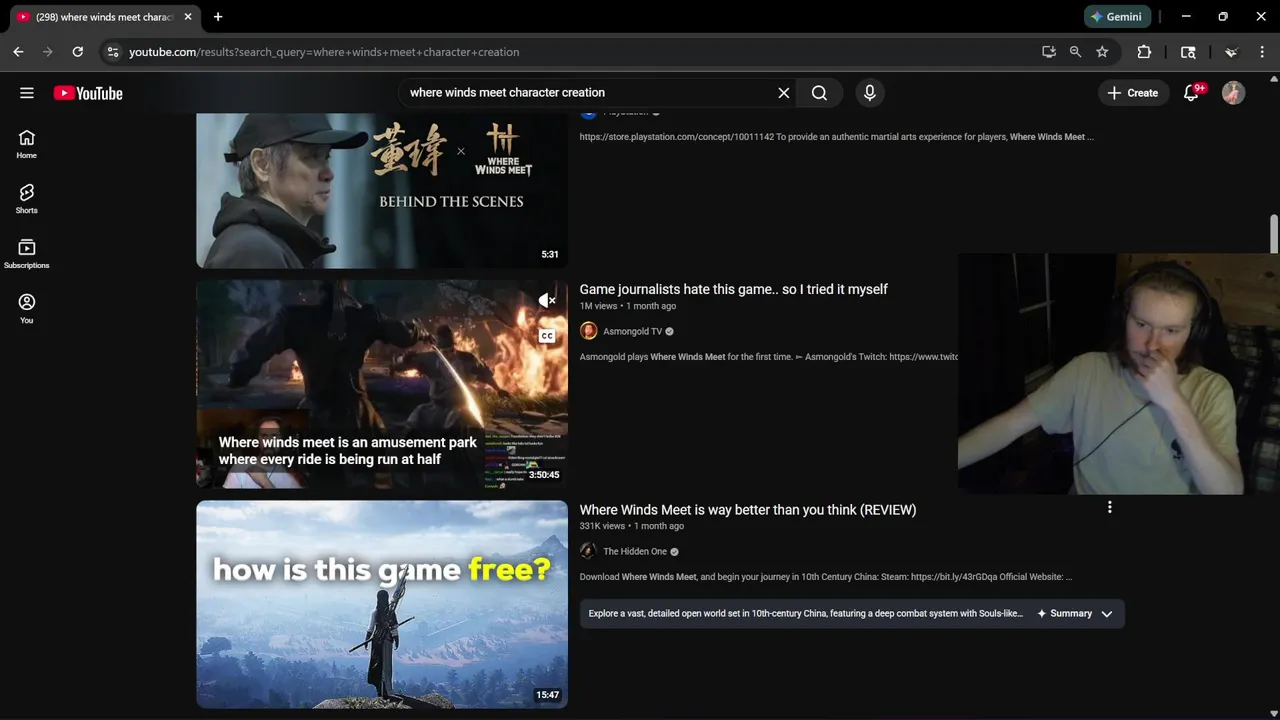
Task: Click the 15:47 duration badge
Action: (x=547, y=695)
